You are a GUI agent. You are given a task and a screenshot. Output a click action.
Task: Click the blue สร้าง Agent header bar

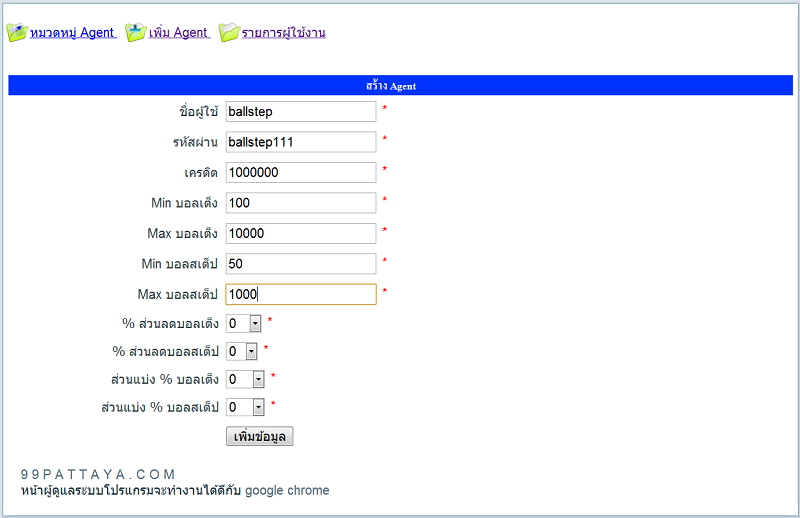(x=400, y=86)
